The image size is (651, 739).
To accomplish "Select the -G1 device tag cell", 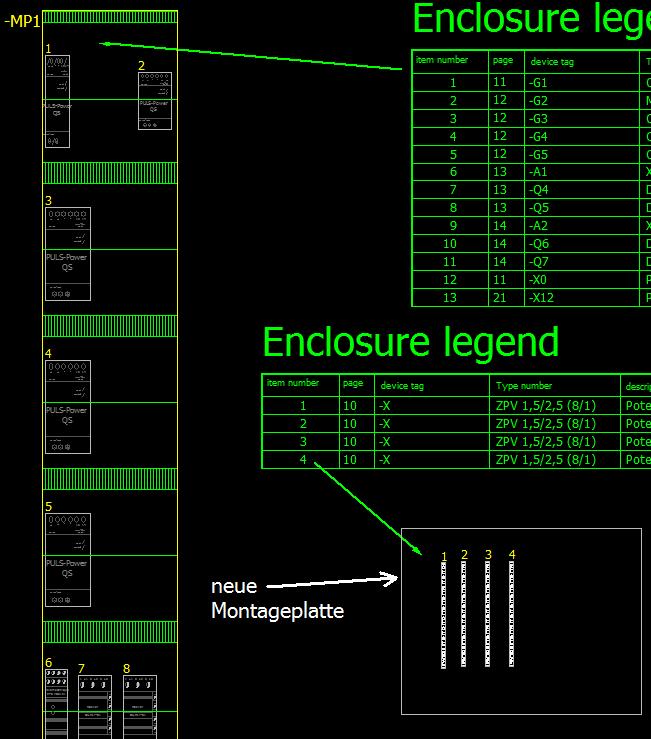I will (x=582, y=82).
